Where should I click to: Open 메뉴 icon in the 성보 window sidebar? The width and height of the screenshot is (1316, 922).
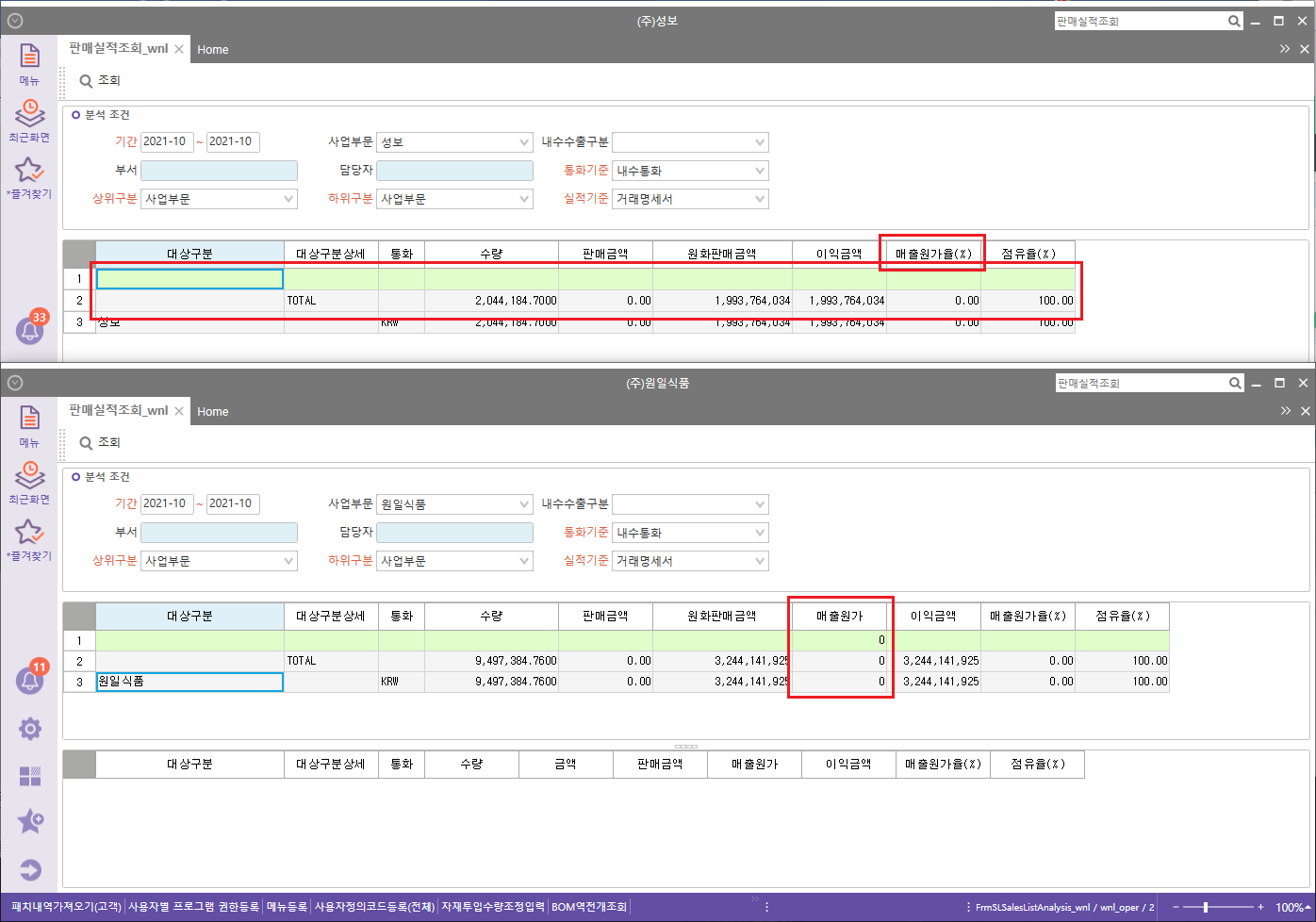click(29, 57)
